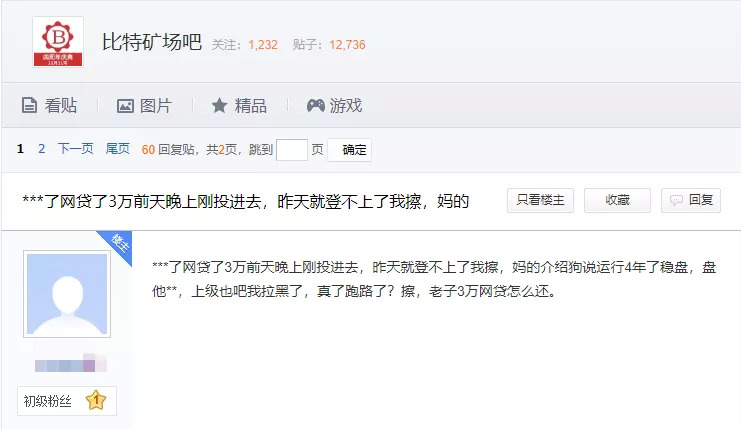Open the poster's default avatar

pos(67,294)
